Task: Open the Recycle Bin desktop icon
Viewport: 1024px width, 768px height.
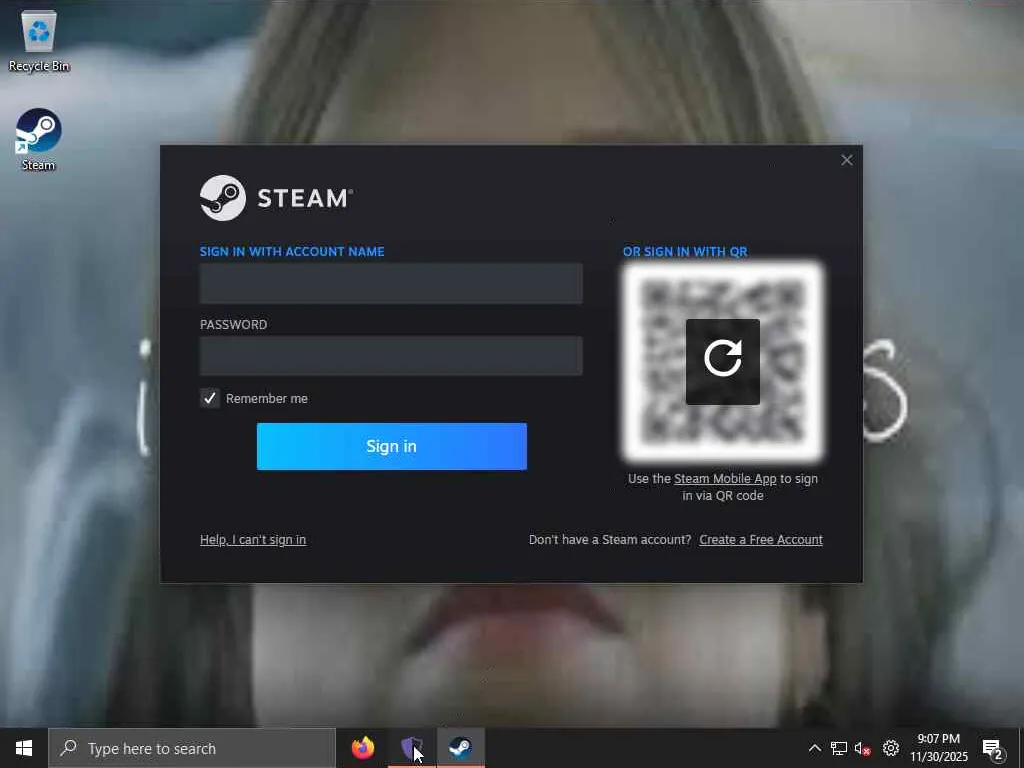Action: [39, 40]
